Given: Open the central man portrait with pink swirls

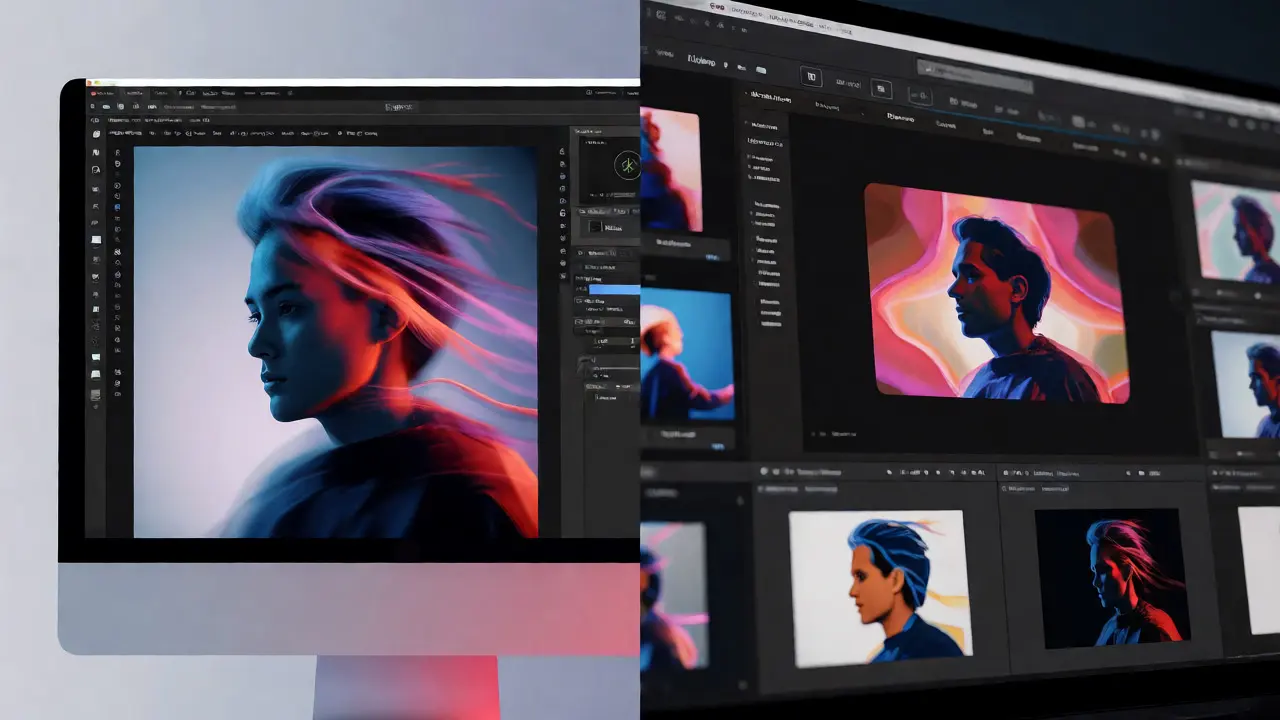Looking at the screenshot, I should (x=996, y=292).
